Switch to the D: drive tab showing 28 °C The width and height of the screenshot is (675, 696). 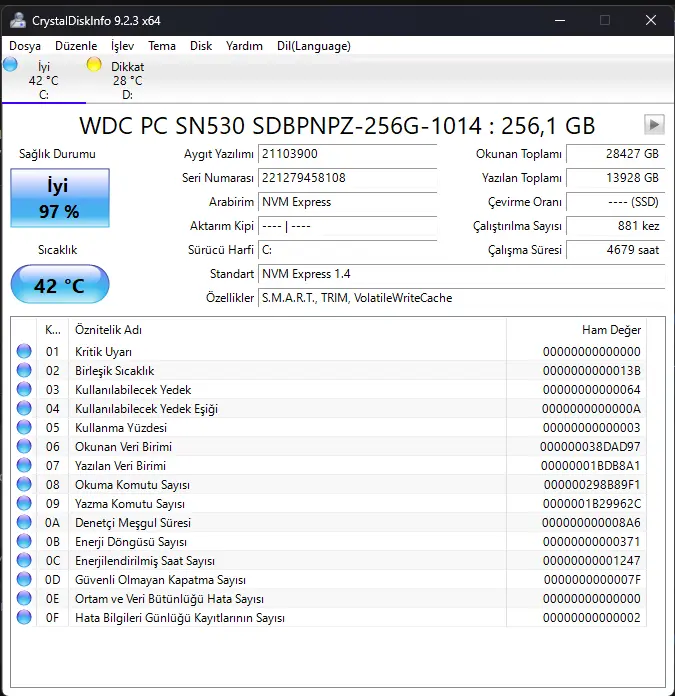click(x=127, y=80)
